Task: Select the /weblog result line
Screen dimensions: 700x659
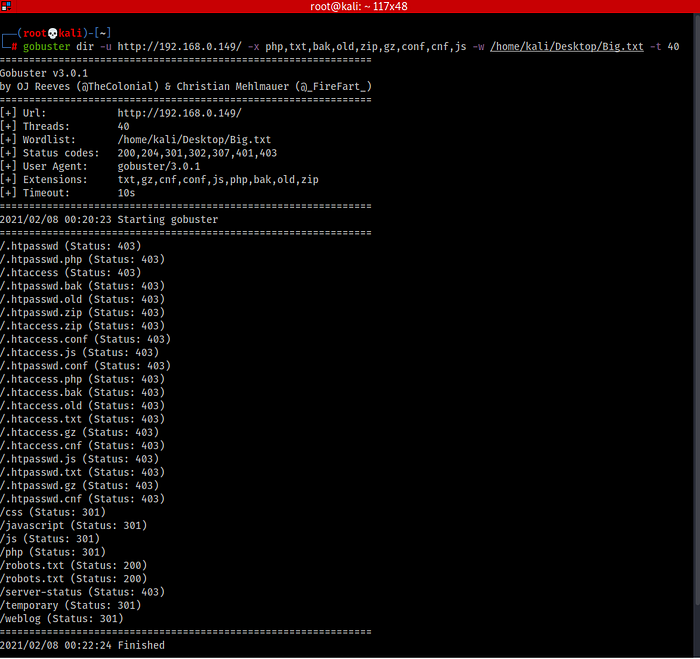Action: 62,618
